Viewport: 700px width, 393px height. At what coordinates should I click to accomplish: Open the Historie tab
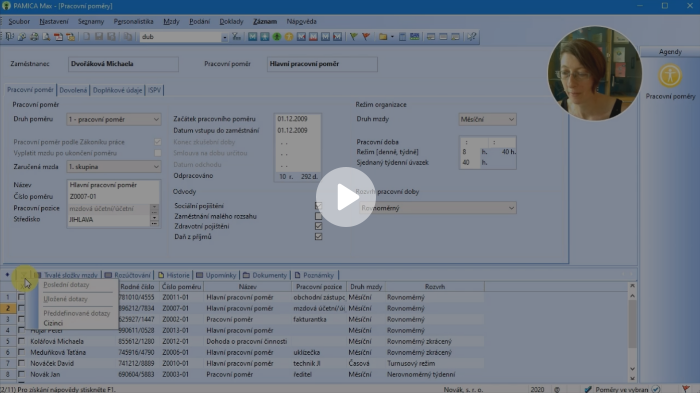[174, 275]
